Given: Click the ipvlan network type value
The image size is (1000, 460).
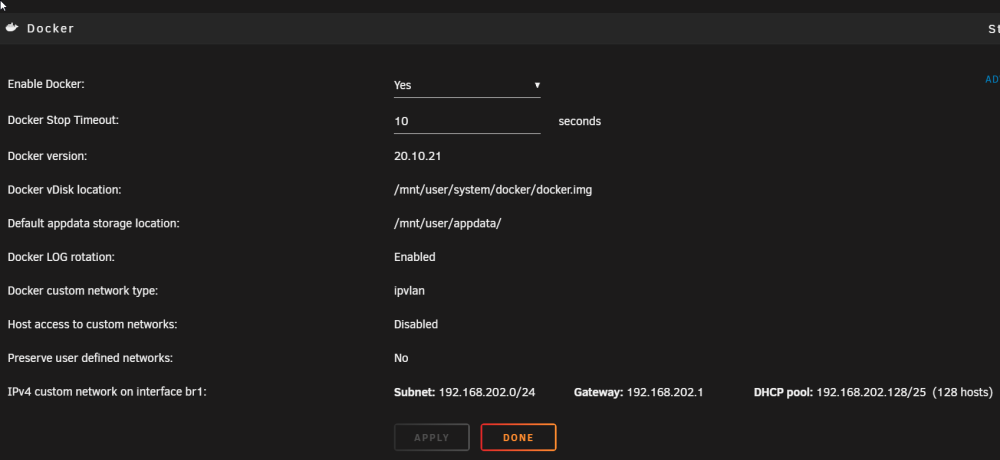Looking at the screenshot, I should tap(409, 291).
